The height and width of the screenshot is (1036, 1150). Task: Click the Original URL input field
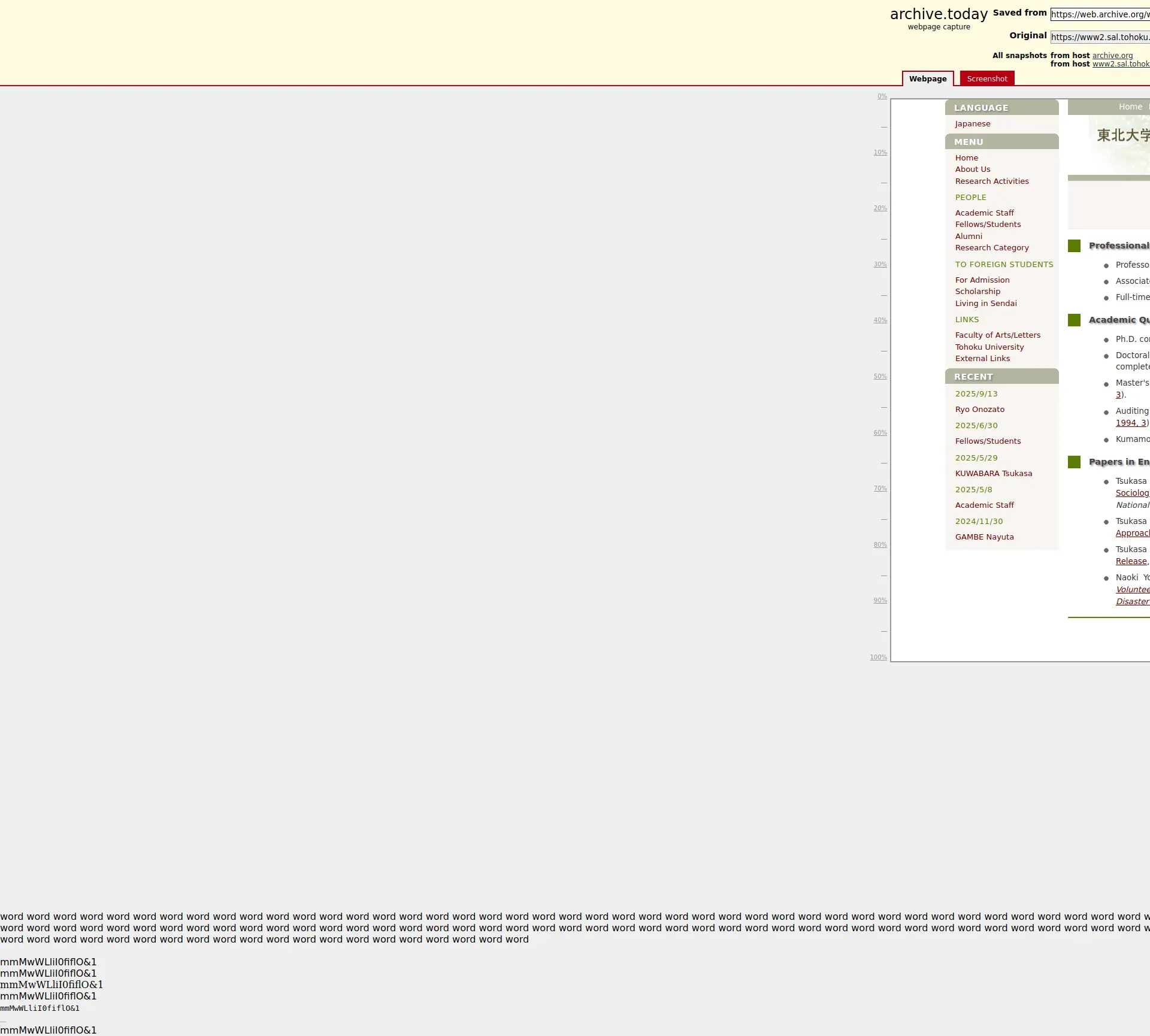coord(1100,37)
